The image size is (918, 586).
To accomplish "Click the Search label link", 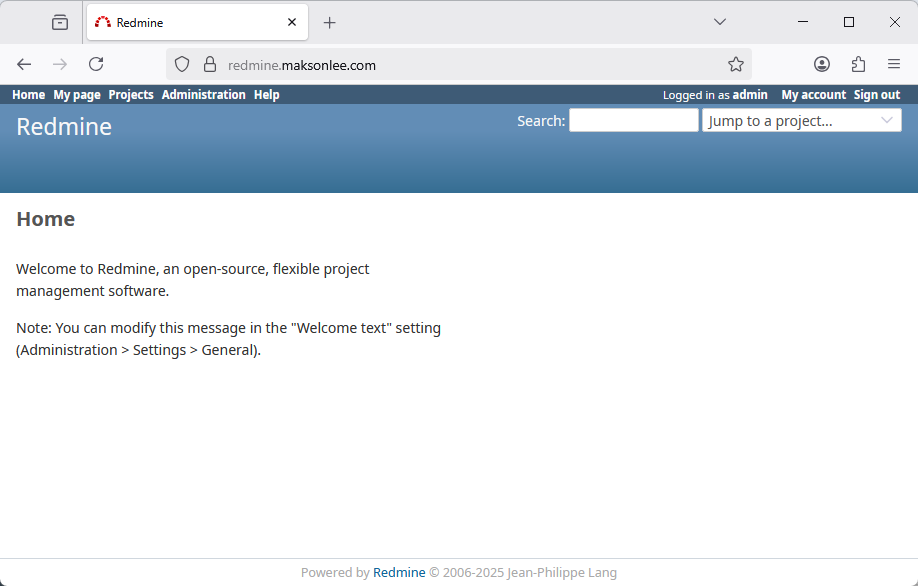I will click(x=540, y=121).
